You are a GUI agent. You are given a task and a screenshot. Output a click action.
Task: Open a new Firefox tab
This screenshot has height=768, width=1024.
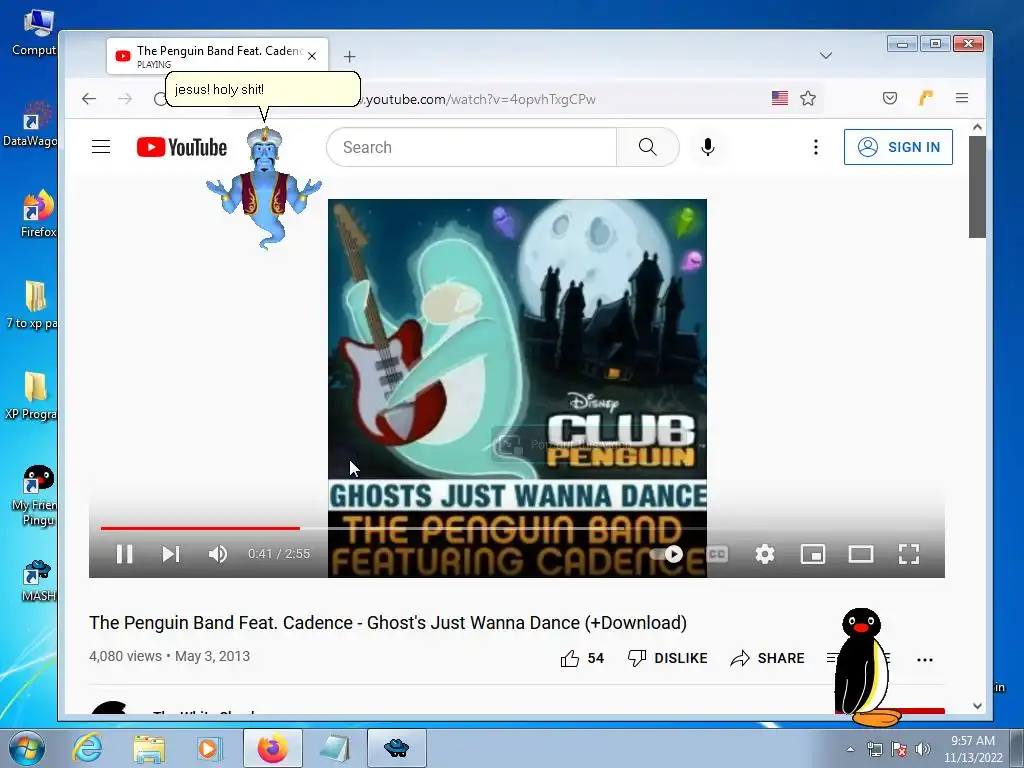tap(349, 56)
